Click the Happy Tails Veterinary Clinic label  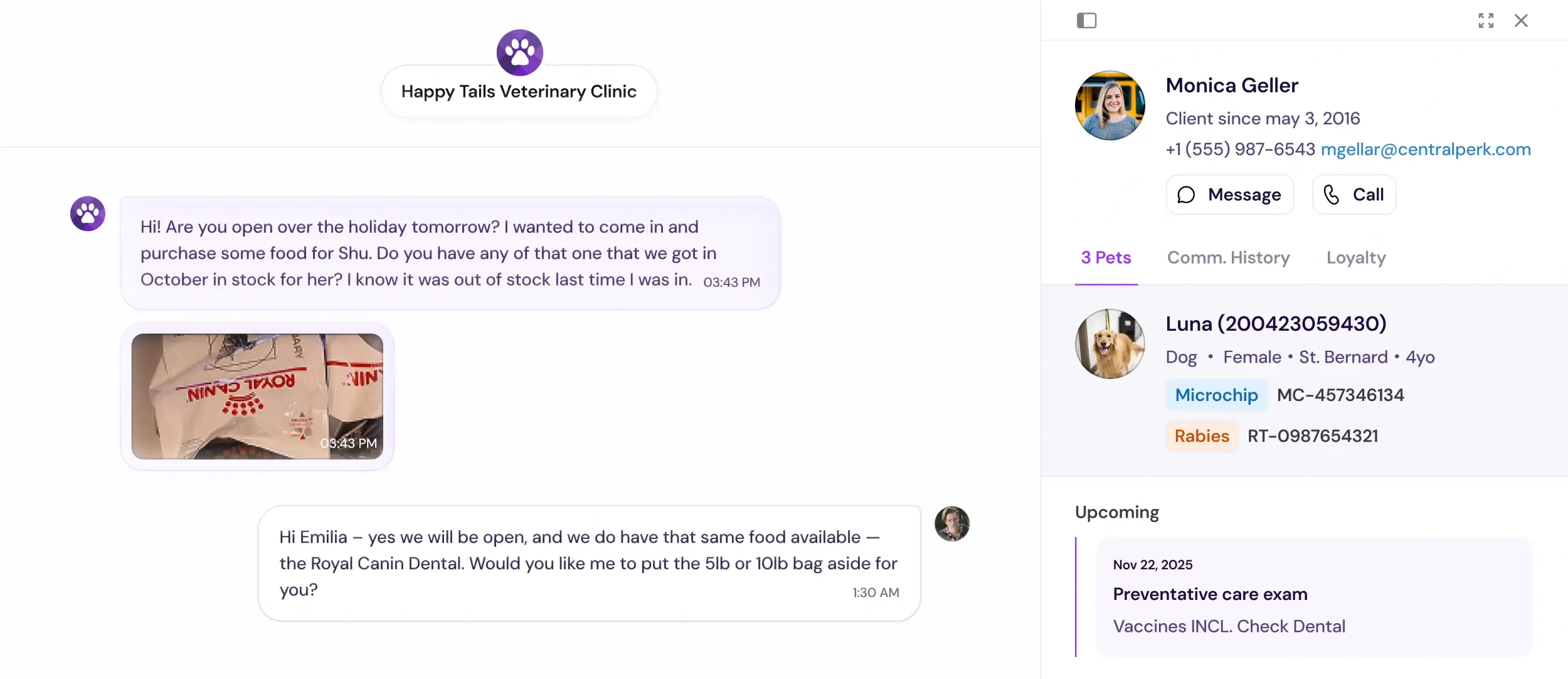pos(519,92)
